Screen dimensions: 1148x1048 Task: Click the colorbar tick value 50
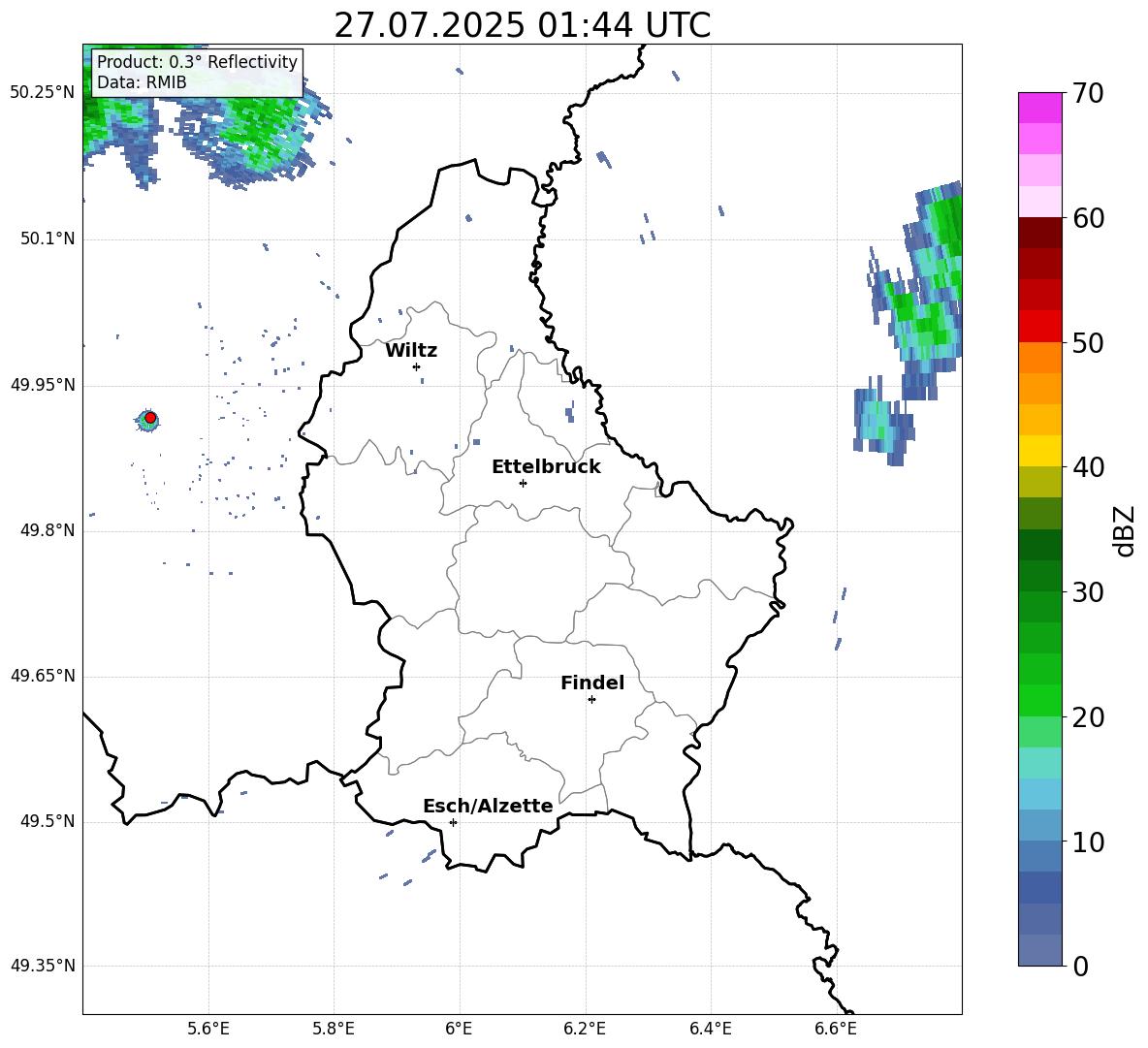(x=1088, y=342)
